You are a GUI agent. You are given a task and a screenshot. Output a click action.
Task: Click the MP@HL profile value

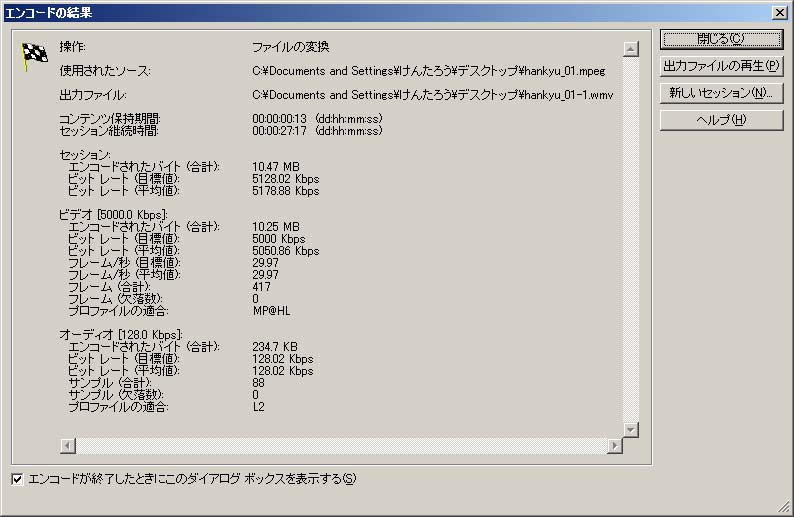(271, 311)
